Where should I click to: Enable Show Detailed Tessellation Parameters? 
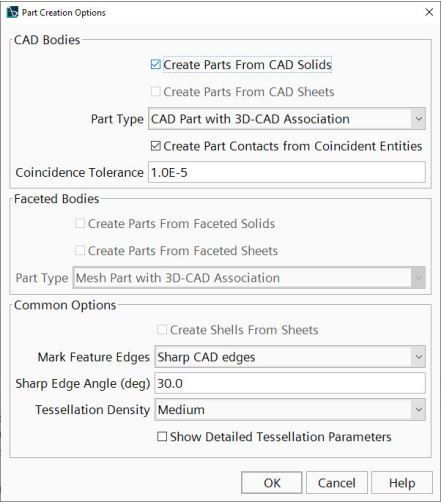[162, 436]
